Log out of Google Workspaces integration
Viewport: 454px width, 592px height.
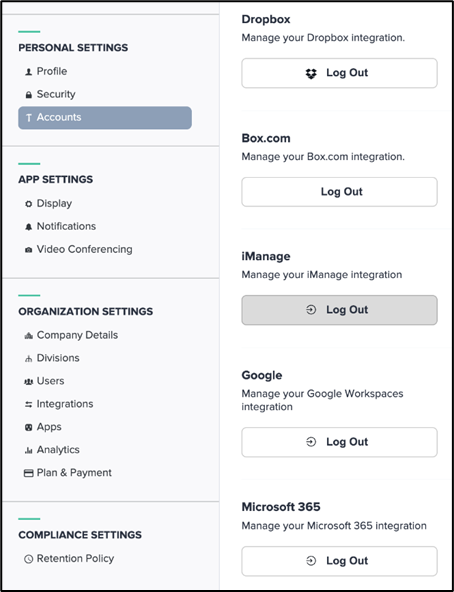(x=339, y=442)
